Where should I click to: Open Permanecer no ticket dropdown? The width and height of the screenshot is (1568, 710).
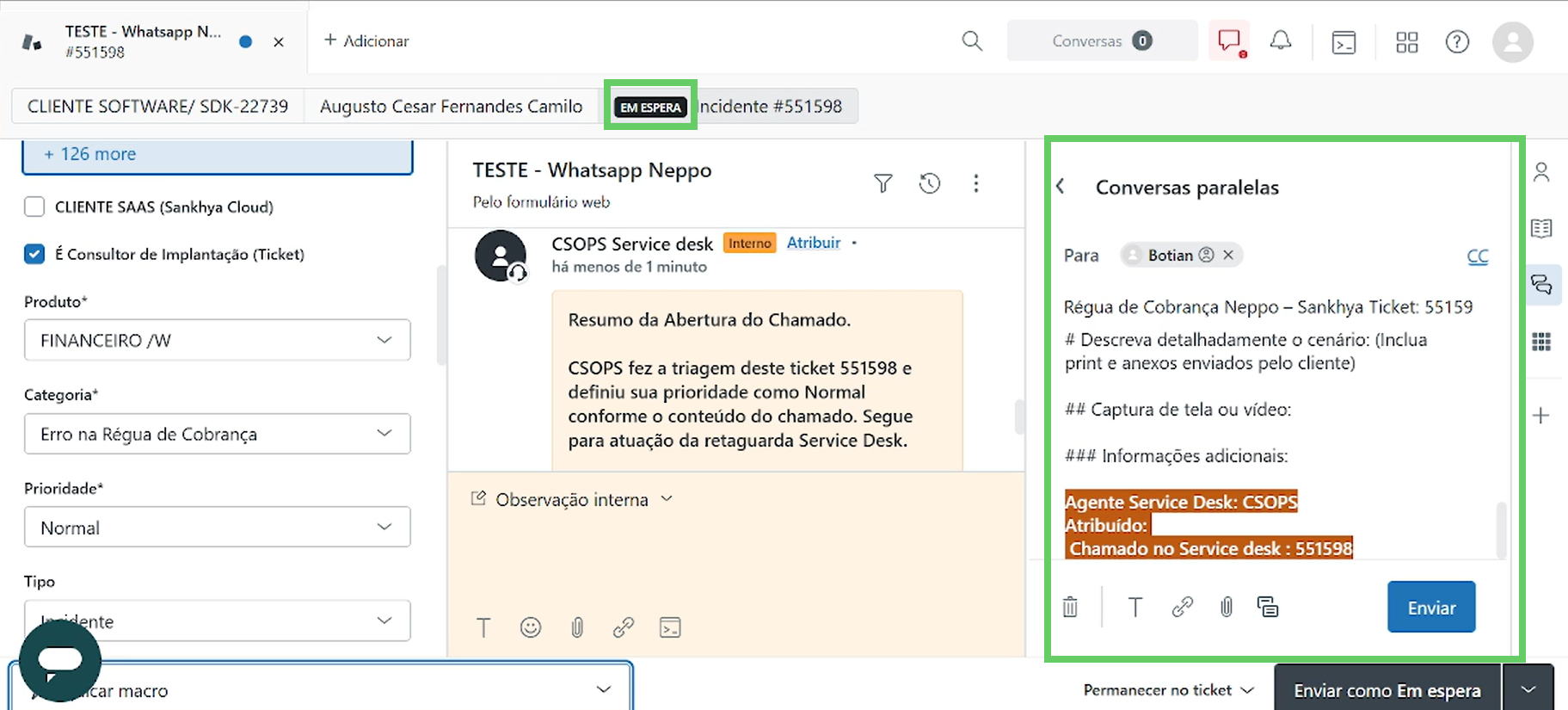point(1168,689)
